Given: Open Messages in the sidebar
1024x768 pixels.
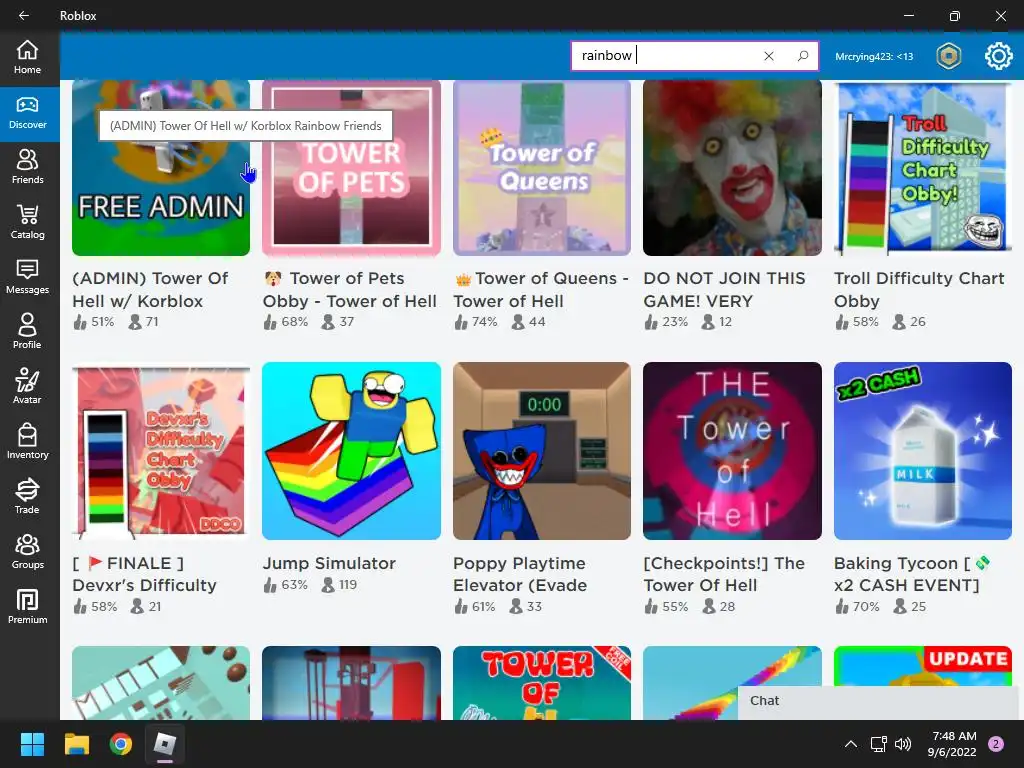Looking at the screenshot, I should point(27,278).
